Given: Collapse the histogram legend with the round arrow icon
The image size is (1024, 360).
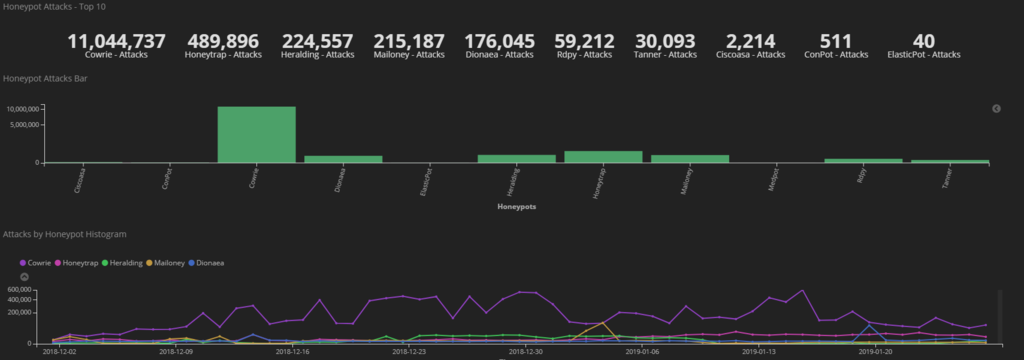Looking at the screenshot, I should tap(24, 277).
